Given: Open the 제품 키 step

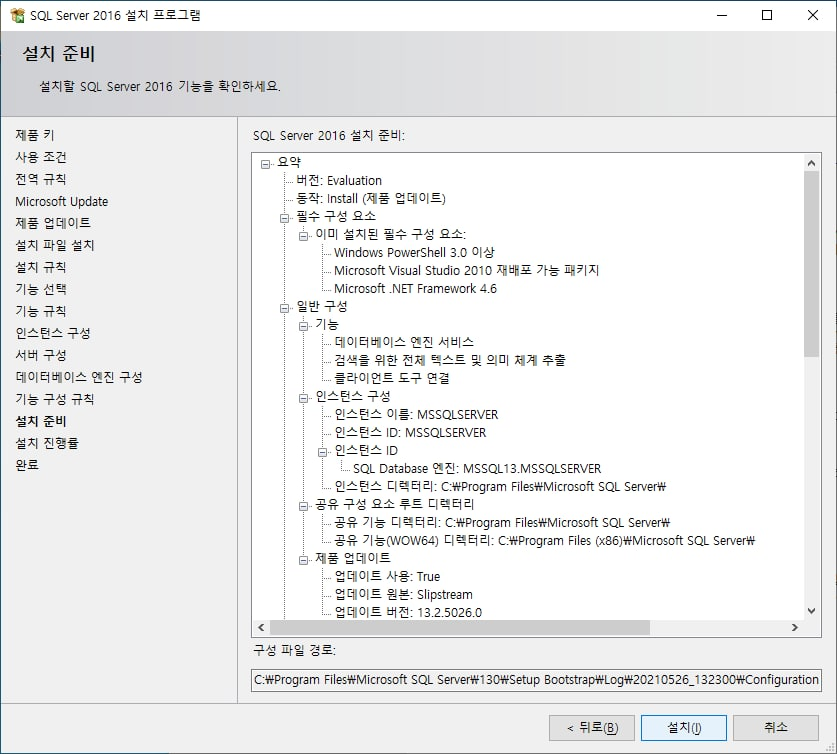Looking at the screenshot, I should 35,135.
